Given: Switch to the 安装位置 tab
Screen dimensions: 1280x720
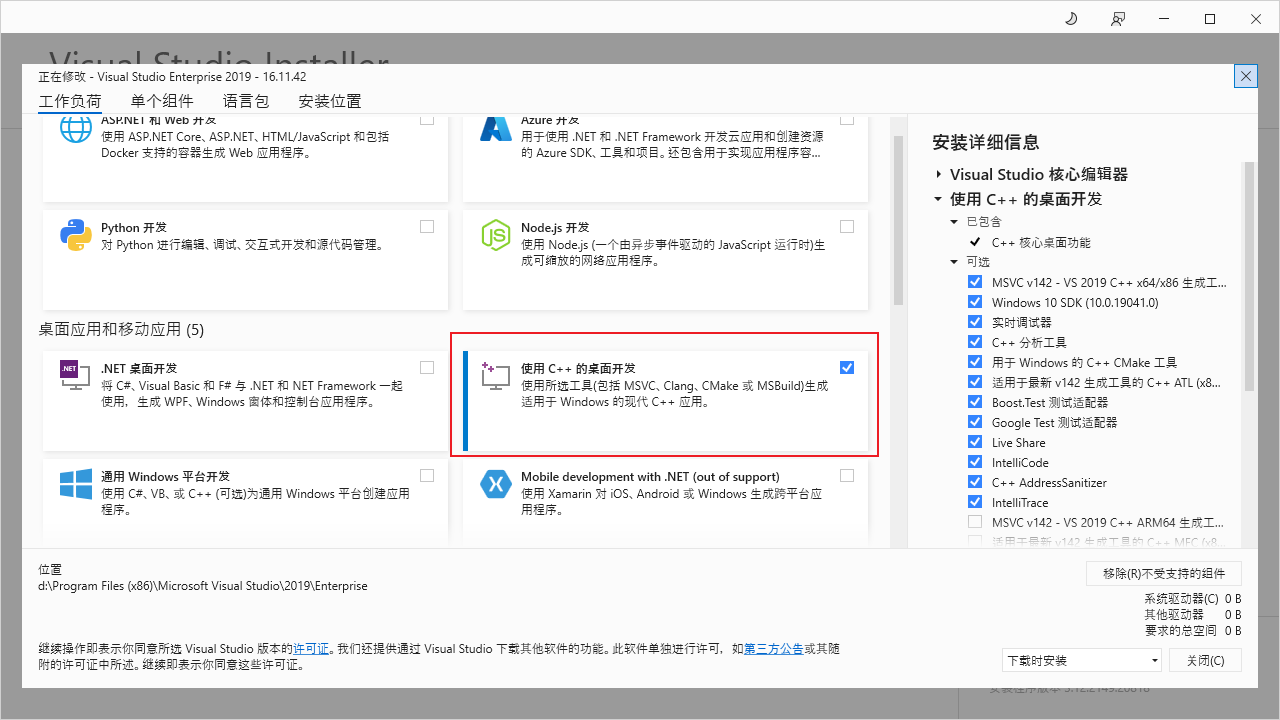Looking at the screenshot, I should click(x=330, y=101).
